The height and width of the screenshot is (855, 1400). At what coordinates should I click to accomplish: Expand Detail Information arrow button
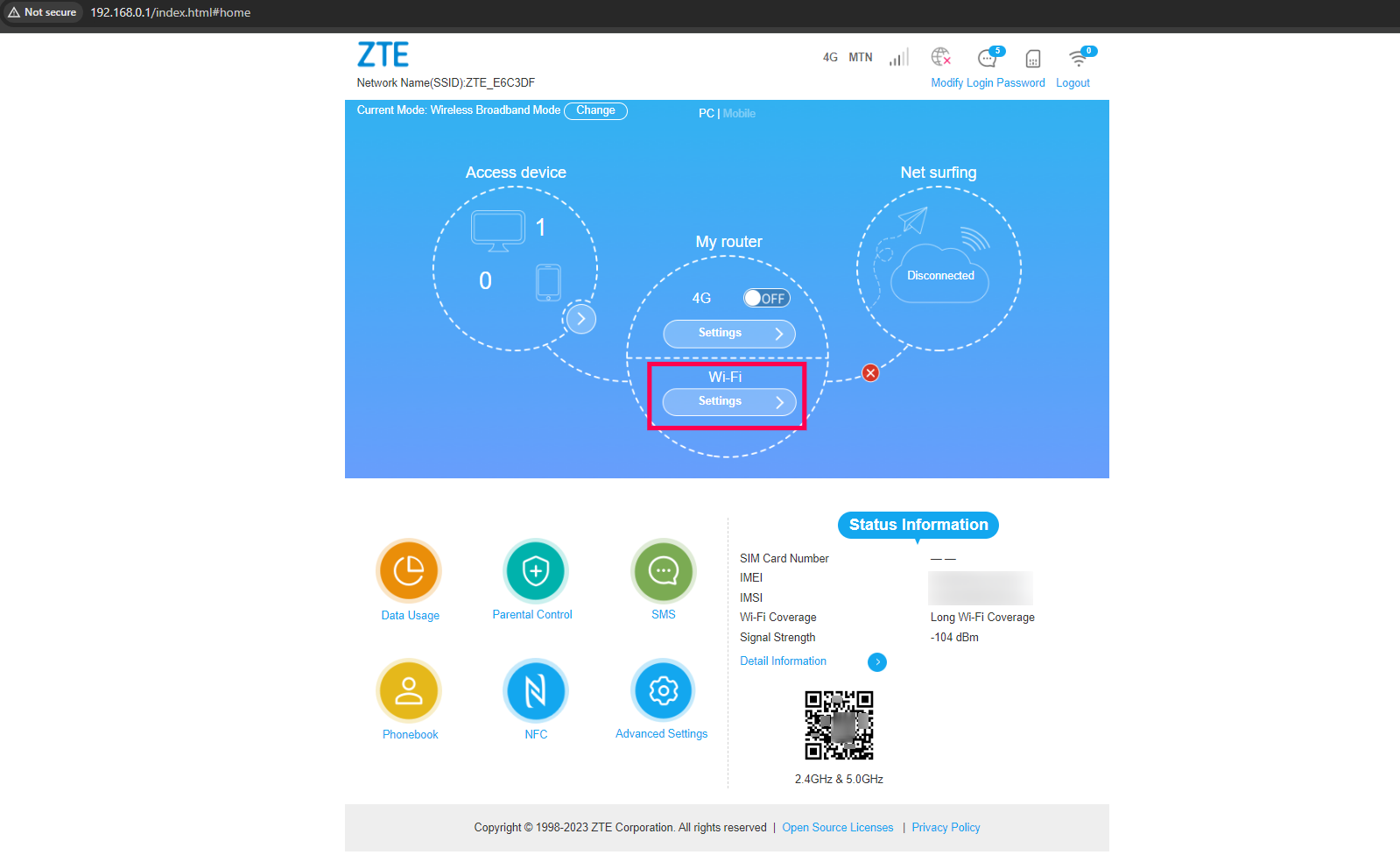tap(877, 662)
